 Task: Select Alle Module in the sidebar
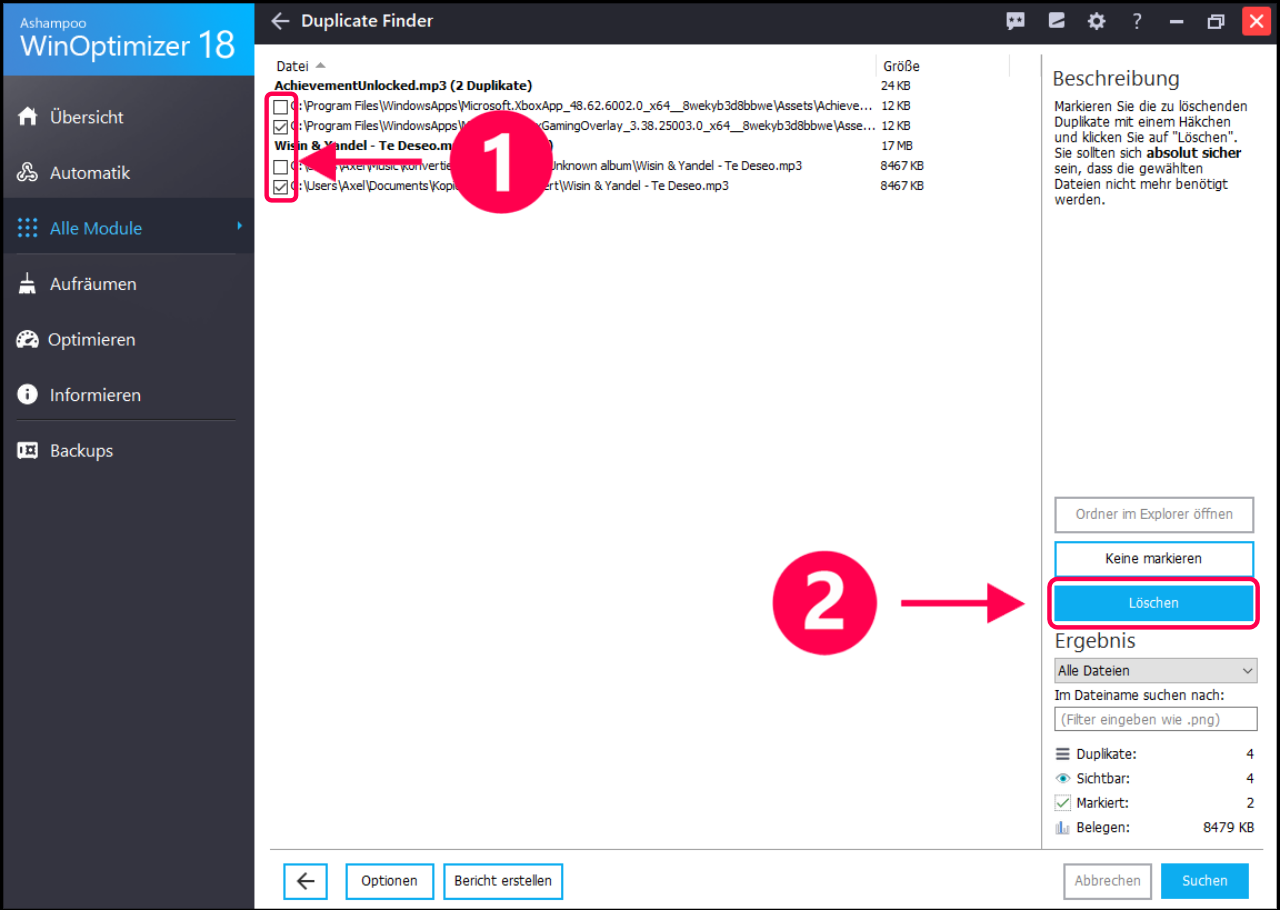click(x=127, y=228)
